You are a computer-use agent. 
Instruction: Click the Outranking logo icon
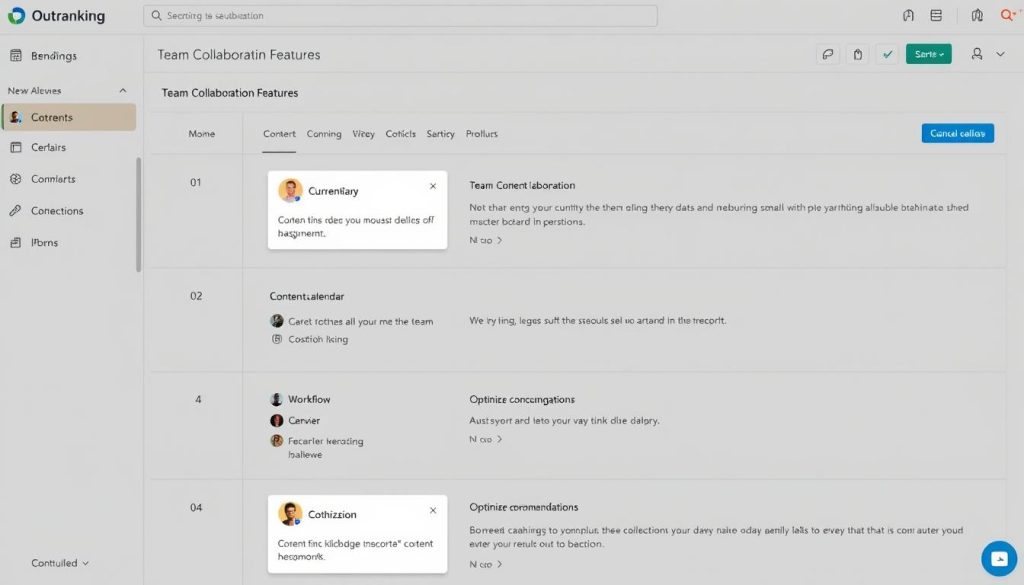[x=16, y=16]
